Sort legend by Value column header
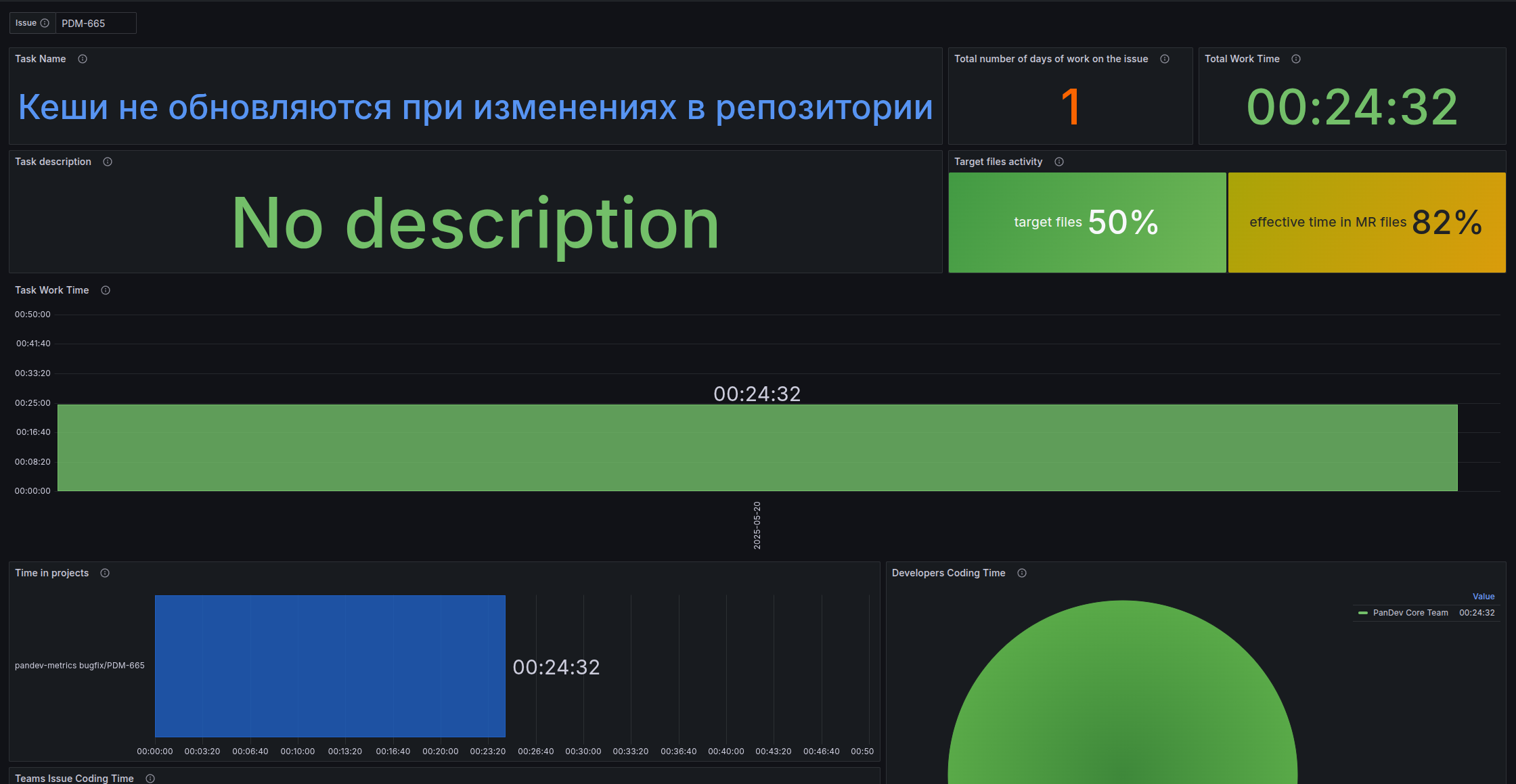Viewport: 1516px width, 784px height. (x=1483, y=597)
